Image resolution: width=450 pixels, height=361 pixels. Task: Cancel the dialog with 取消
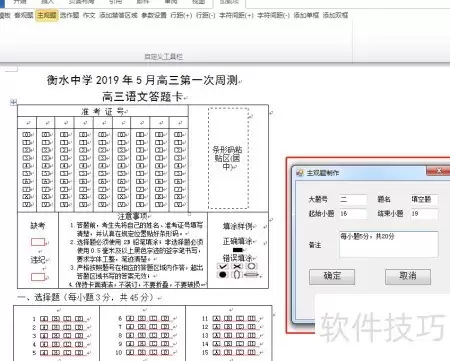click(x=408, y=277)
